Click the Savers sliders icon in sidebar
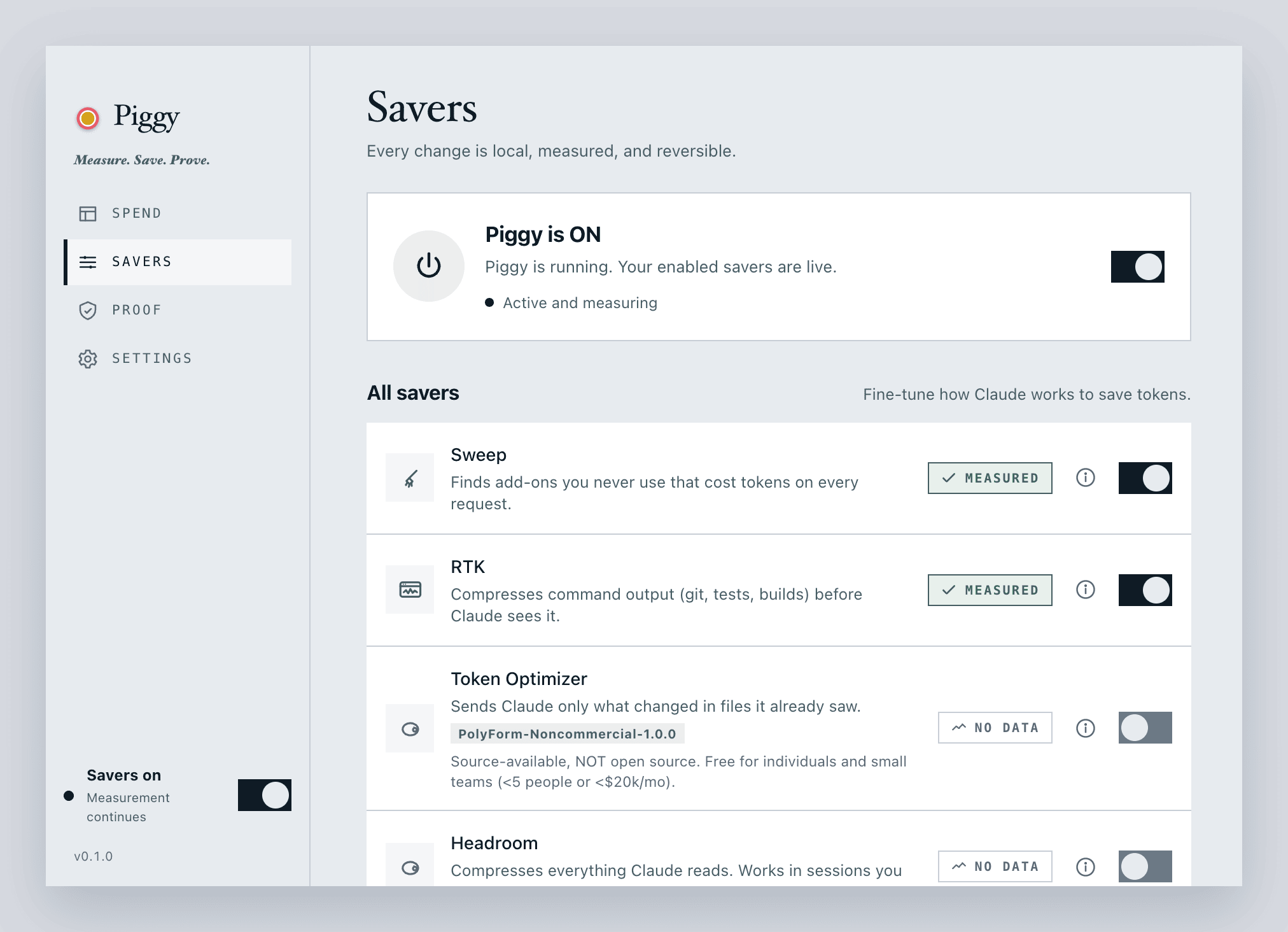The width and height of the screenshot is (1288, 932). click(88, 262)
